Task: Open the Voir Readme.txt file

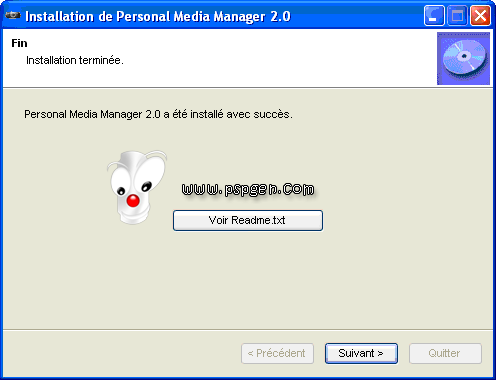Action: (248, 220)
